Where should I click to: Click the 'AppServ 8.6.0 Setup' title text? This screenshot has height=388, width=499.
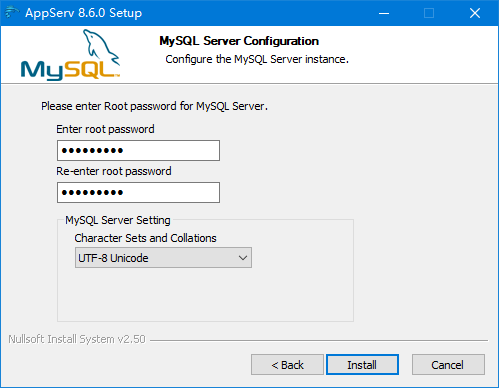click(x=83, y=13)
